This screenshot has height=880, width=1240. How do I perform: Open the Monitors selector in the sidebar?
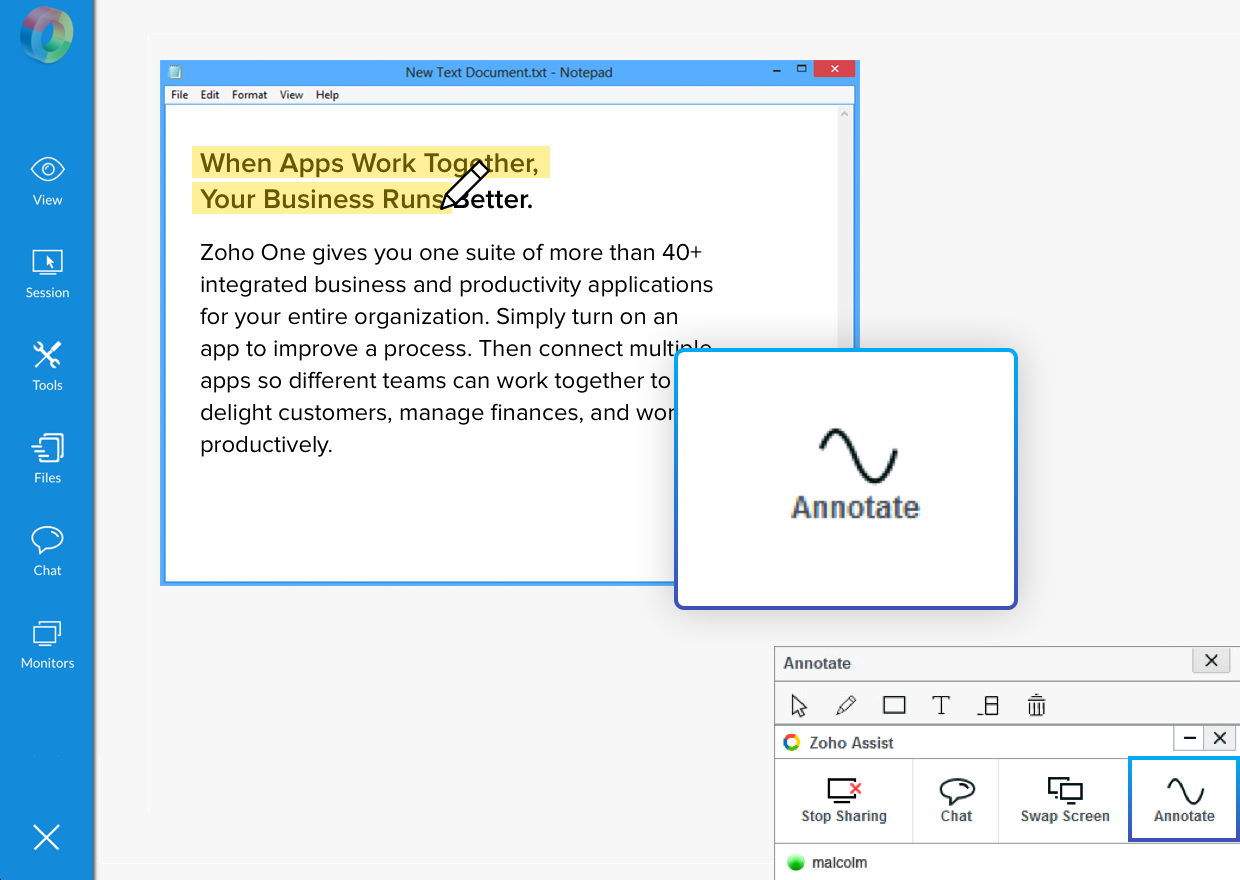click(47, 644)
